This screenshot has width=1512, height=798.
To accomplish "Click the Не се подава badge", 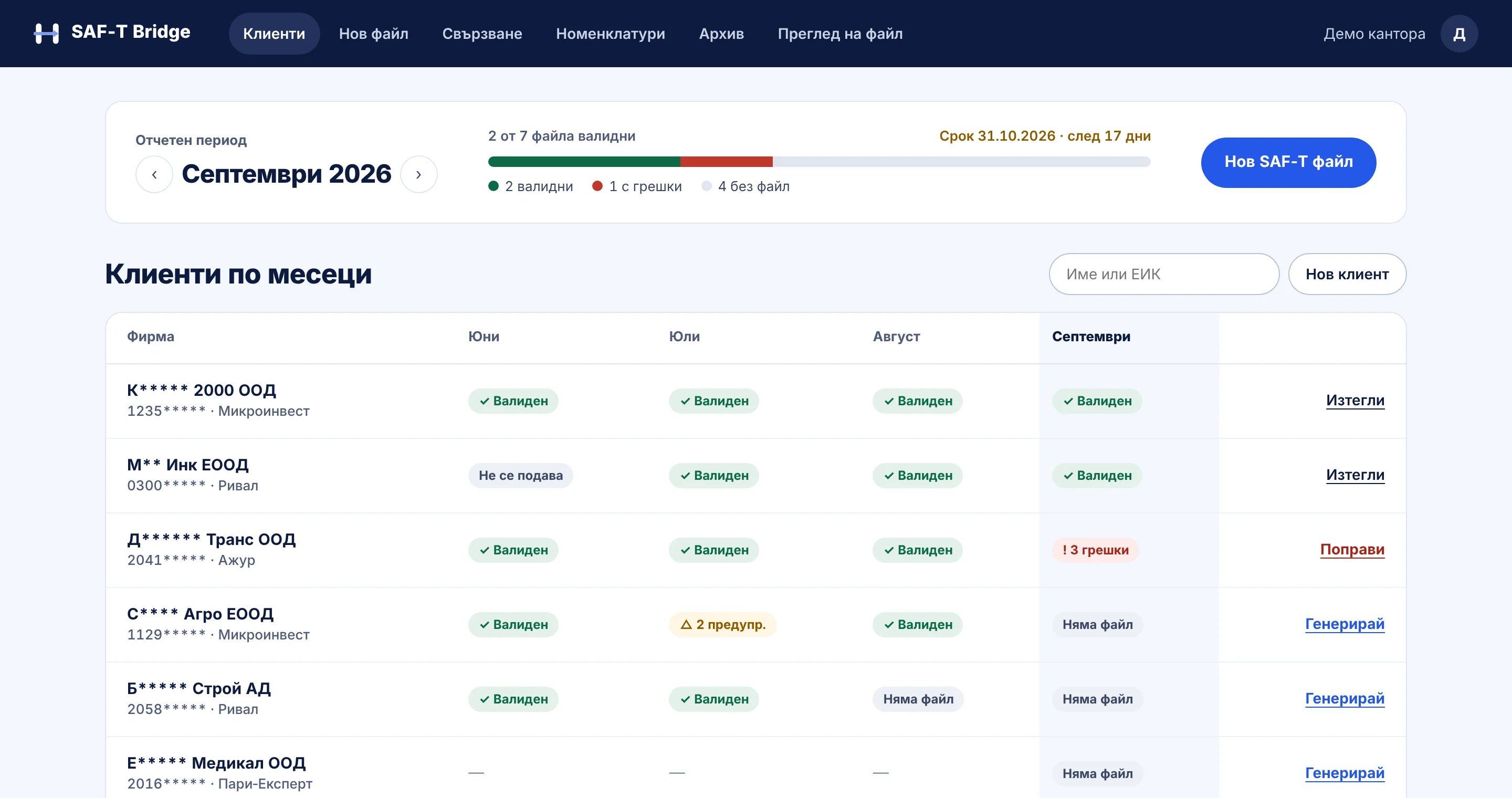I will click(520, 475).
